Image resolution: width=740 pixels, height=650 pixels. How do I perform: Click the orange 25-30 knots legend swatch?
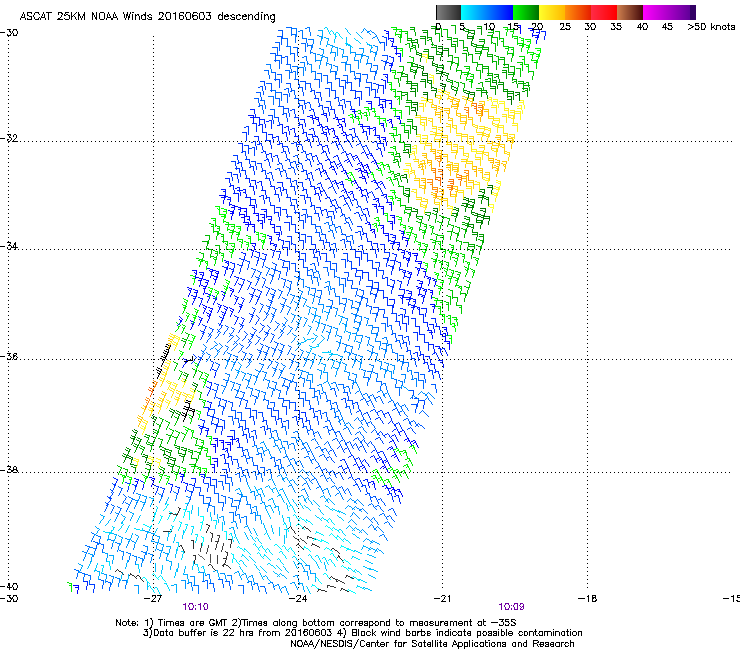(x=578, y=12)
